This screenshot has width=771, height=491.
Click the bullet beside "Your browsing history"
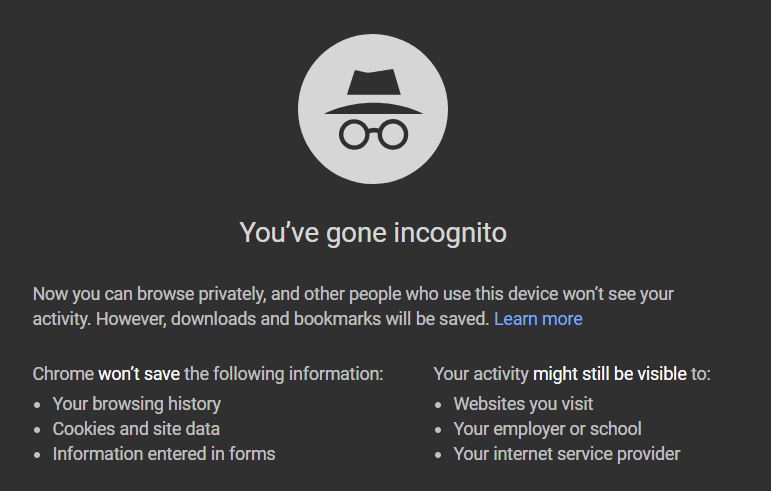point(37,405)
